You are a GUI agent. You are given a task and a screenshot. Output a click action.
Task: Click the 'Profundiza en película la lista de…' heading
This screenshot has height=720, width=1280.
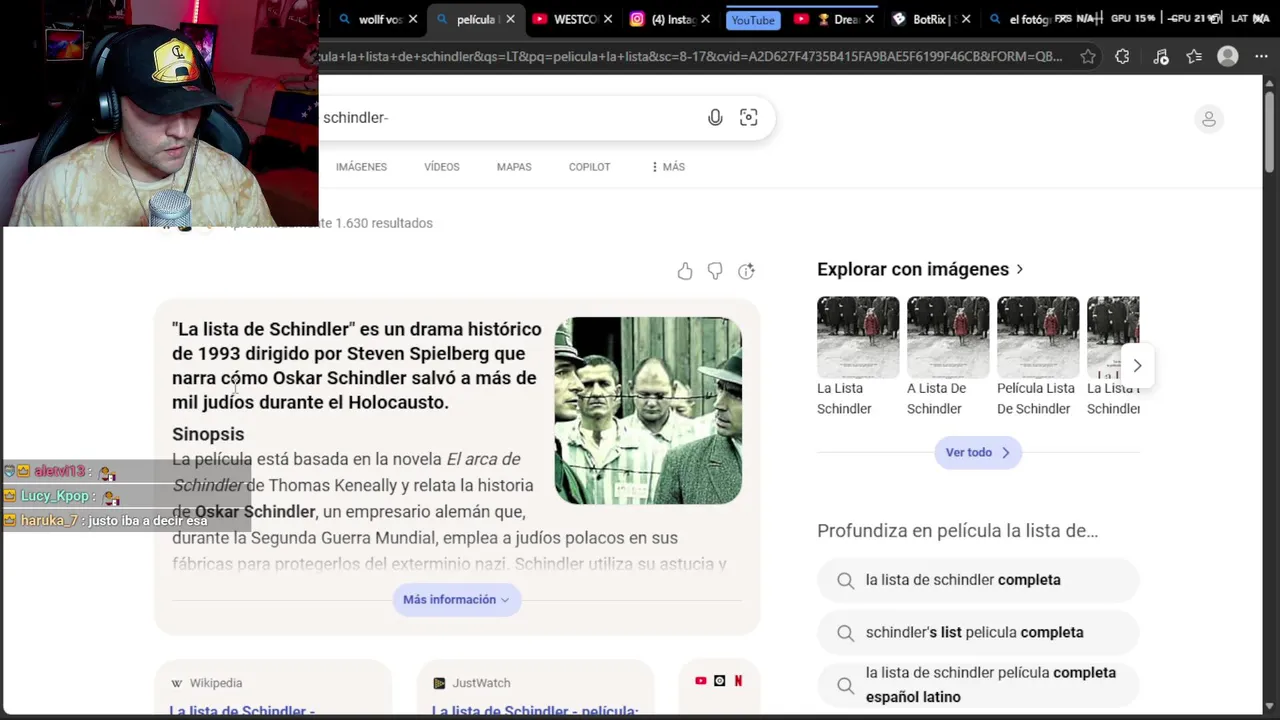957,531
